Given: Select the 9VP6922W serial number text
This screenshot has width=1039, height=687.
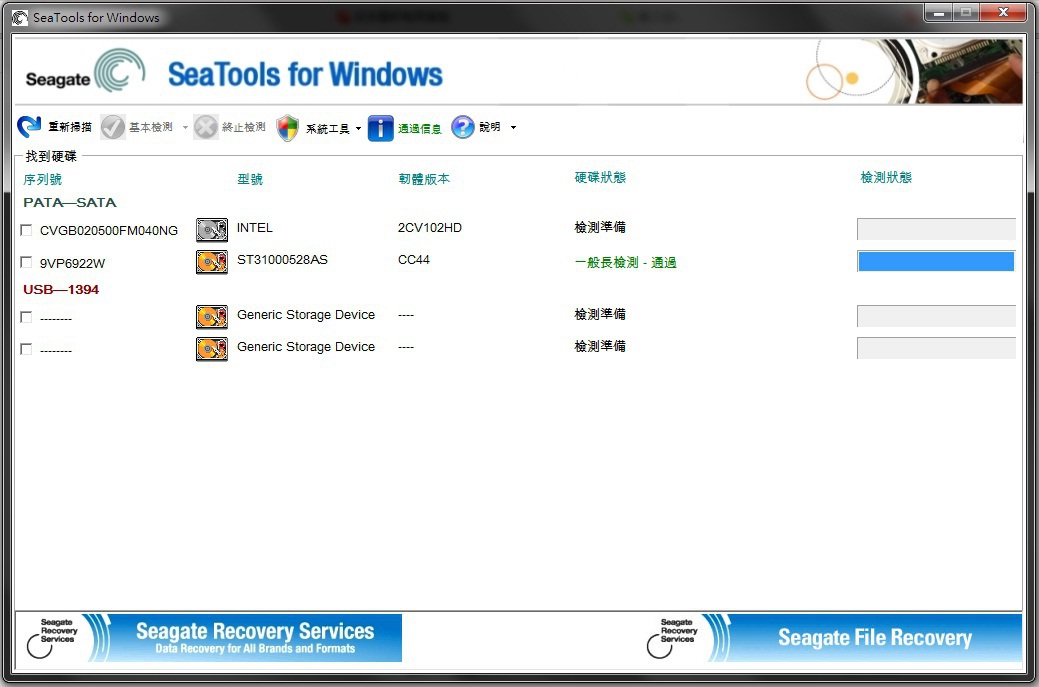Looking at the screenshot, I should pyautogui.click(x=72, y=263).
